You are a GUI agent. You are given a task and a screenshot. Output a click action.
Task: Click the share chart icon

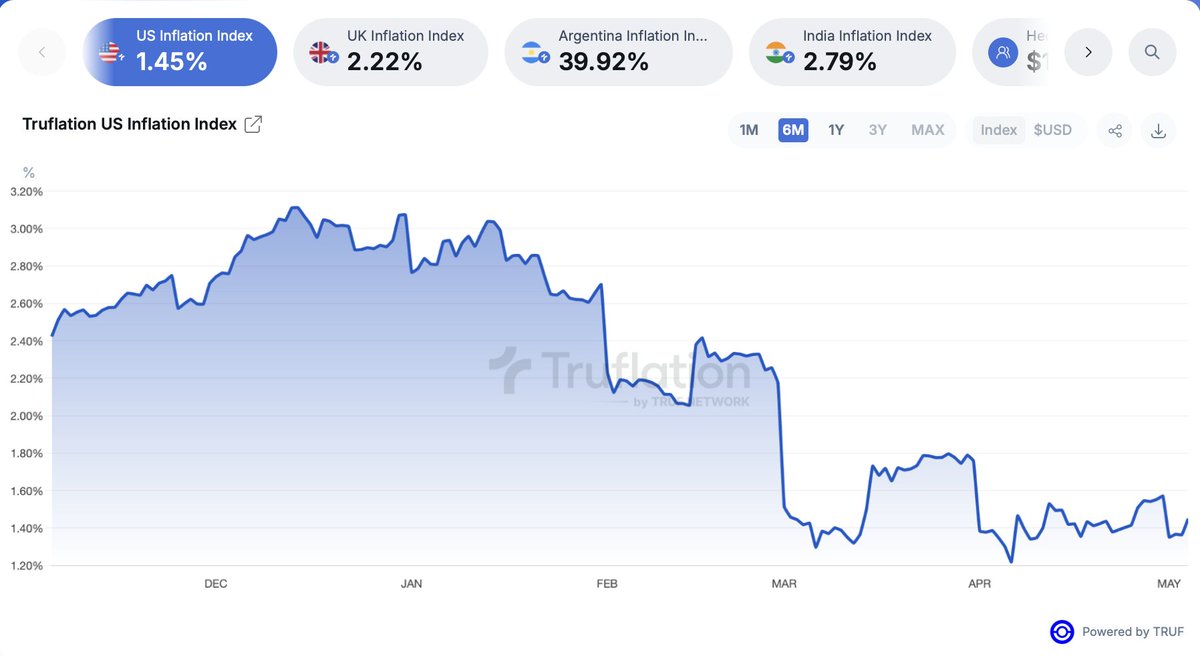pyautogui.click(x=1114, y=130)
